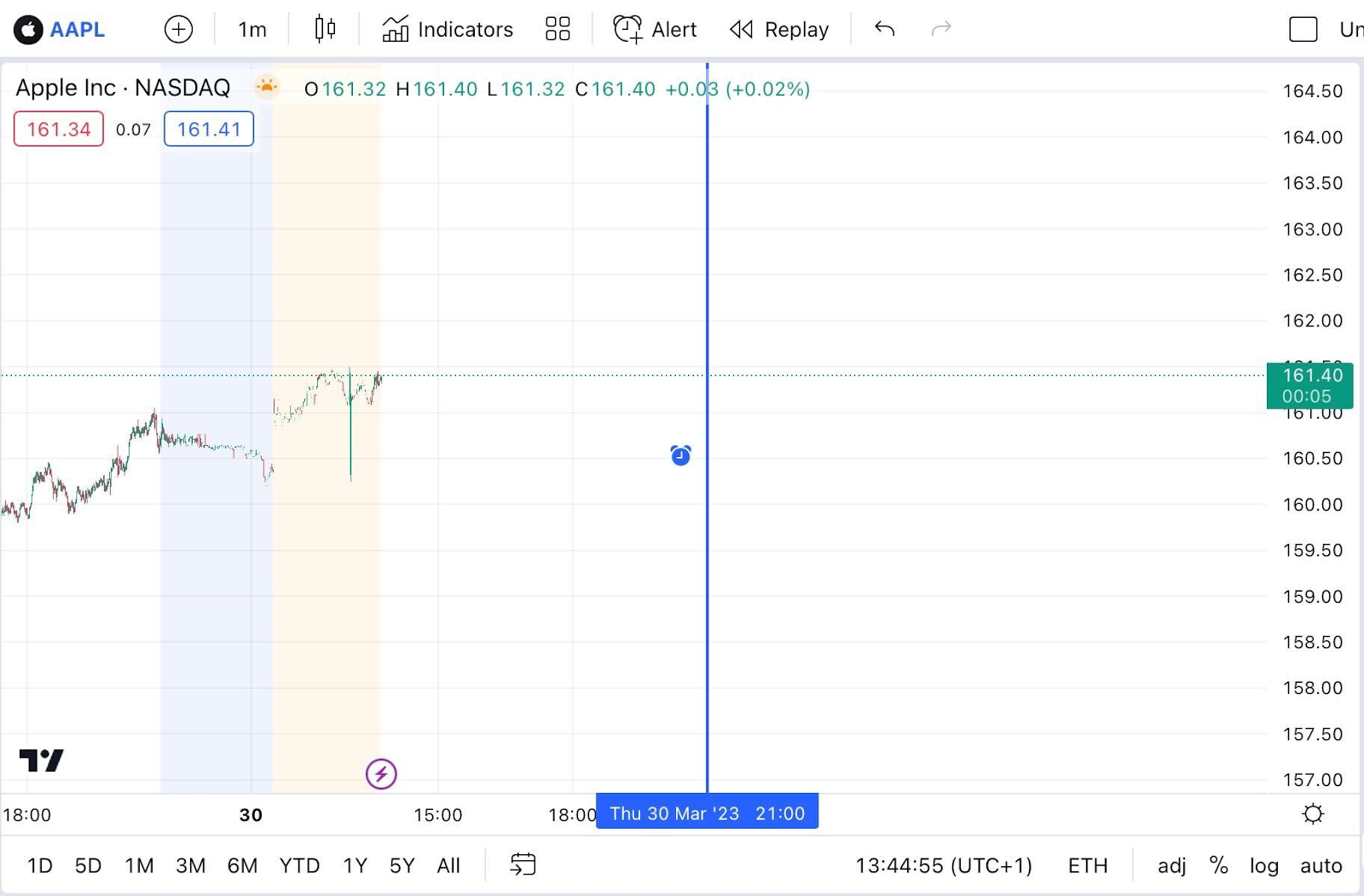Click the 15:00 time axis label
Image resolution: width=1364 pixels, height=896 pixels.
(x=438, y=815)
